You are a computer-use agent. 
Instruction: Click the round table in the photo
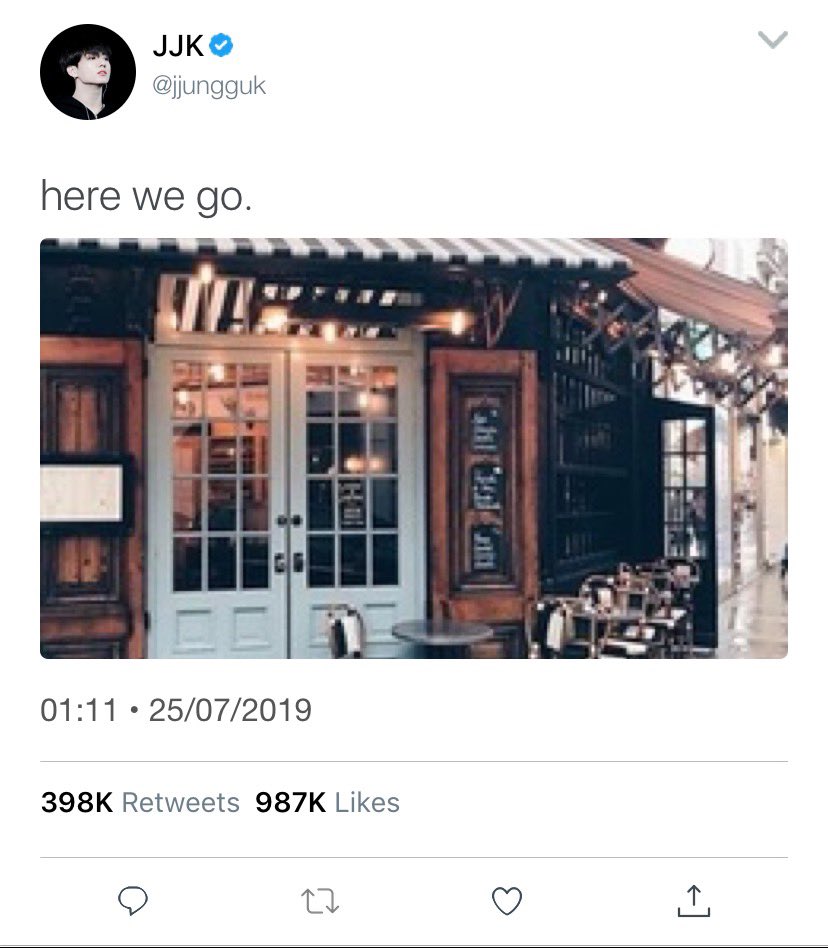pos(442,634)
